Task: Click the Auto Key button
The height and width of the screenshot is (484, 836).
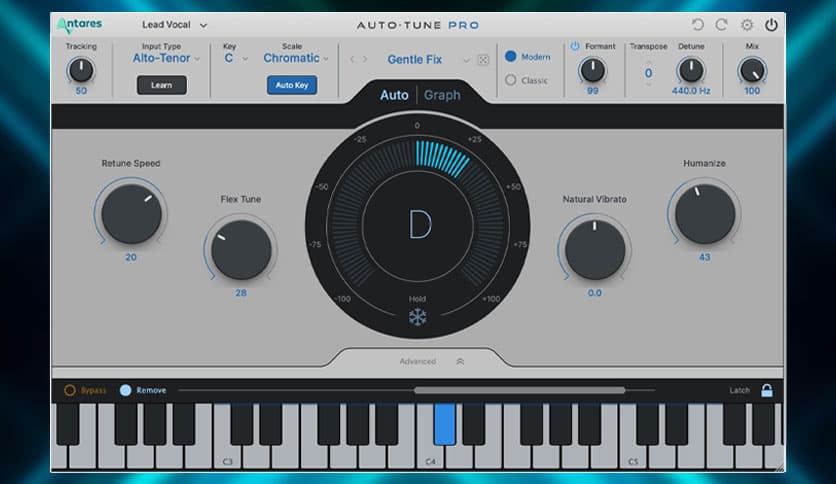Action: 292,85
